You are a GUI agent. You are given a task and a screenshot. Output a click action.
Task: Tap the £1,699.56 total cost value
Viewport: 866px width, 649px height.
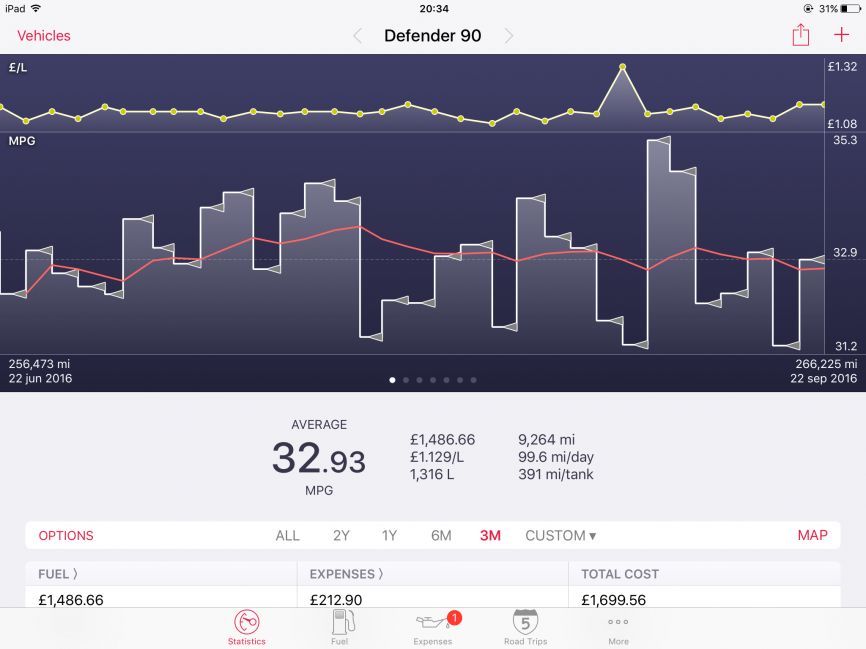[614, 600]
